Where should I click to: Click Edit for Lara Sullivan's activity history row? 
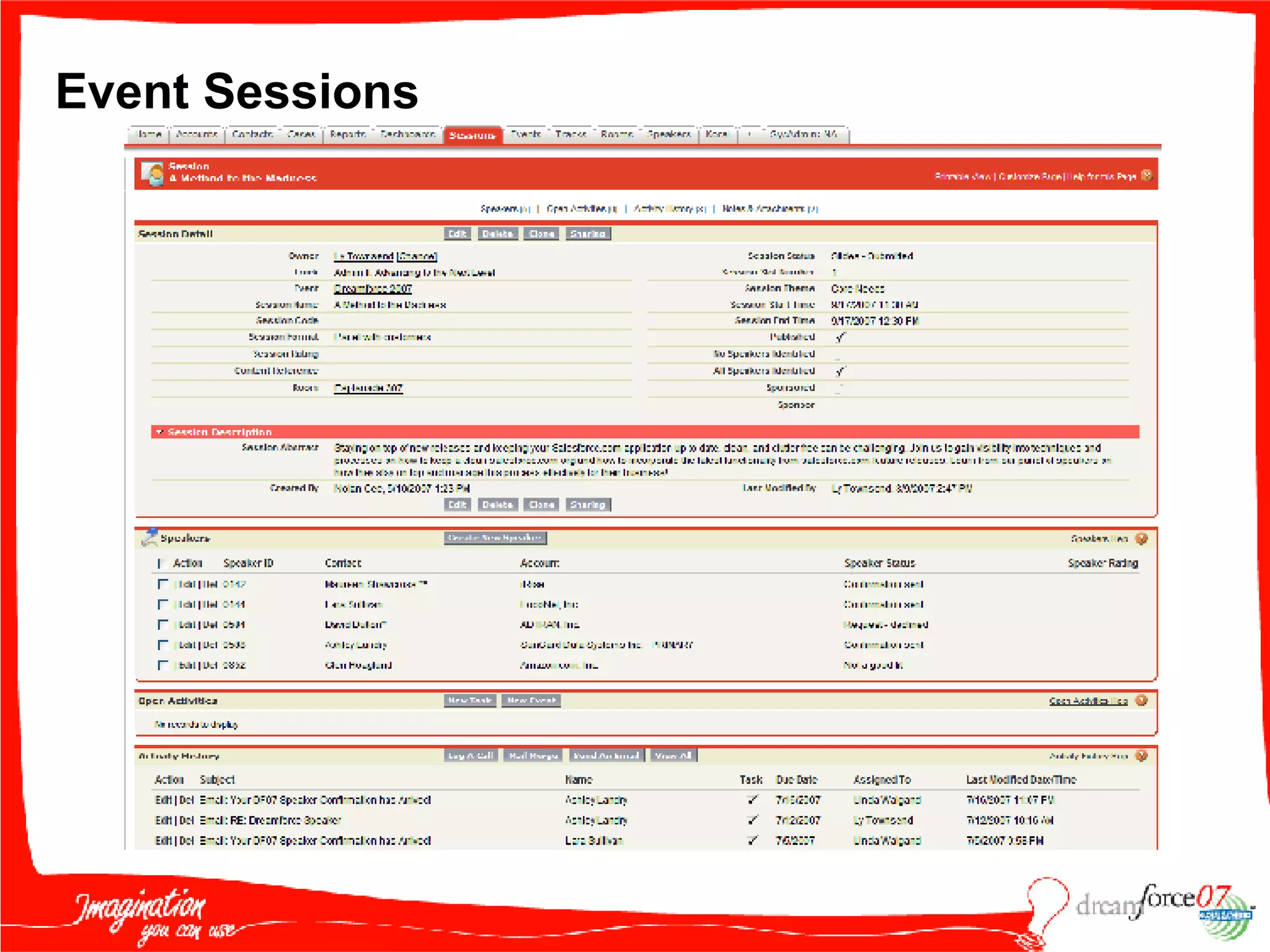163,840
